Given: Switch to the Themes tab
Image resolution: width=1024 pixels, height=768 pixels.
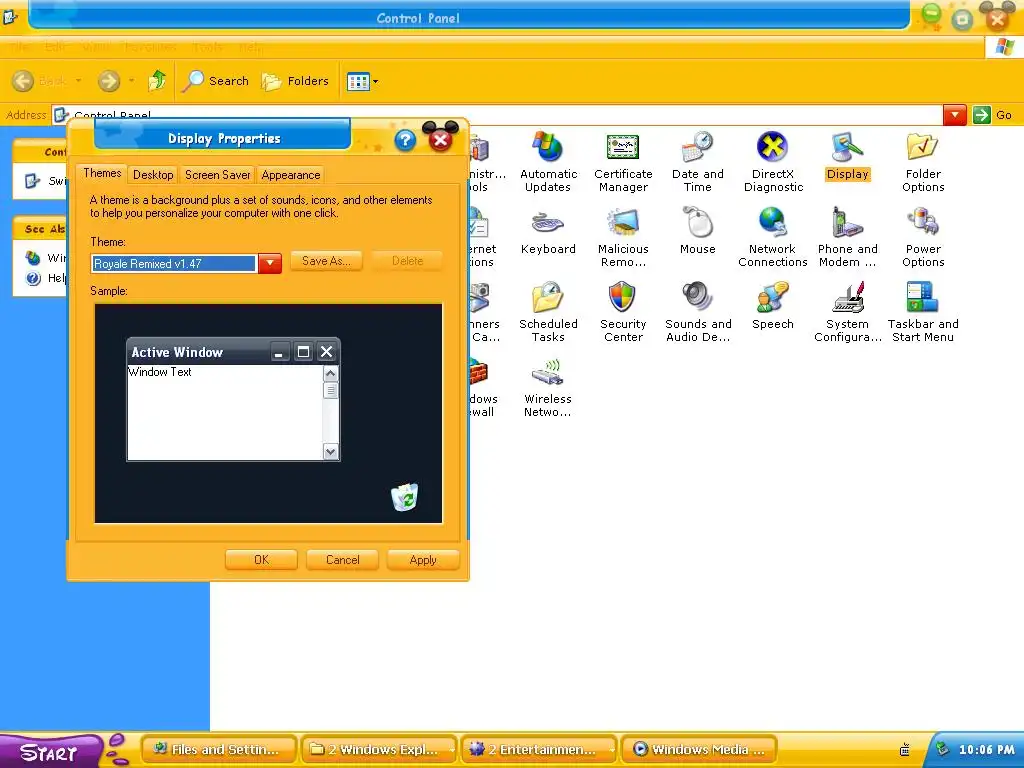Looking at the screenshot, I should click(x=102, y=173).
